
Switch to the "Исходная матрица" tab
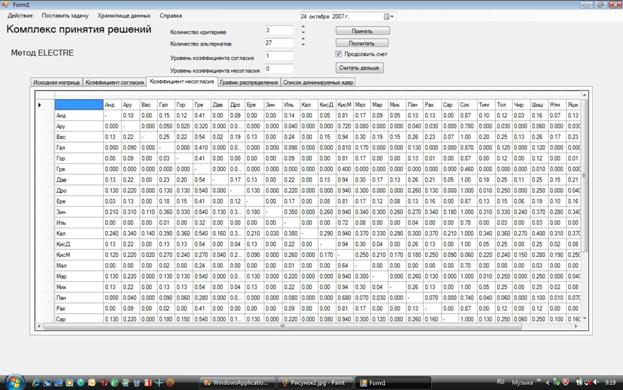(x=57, y=82)
